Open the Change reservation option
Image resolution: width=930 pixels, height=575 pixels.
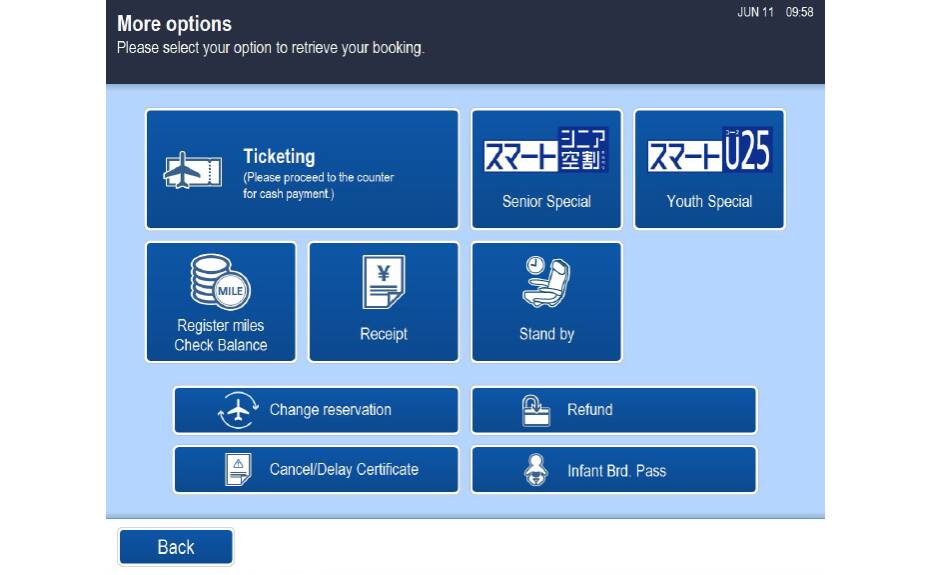tap(330, 410)
